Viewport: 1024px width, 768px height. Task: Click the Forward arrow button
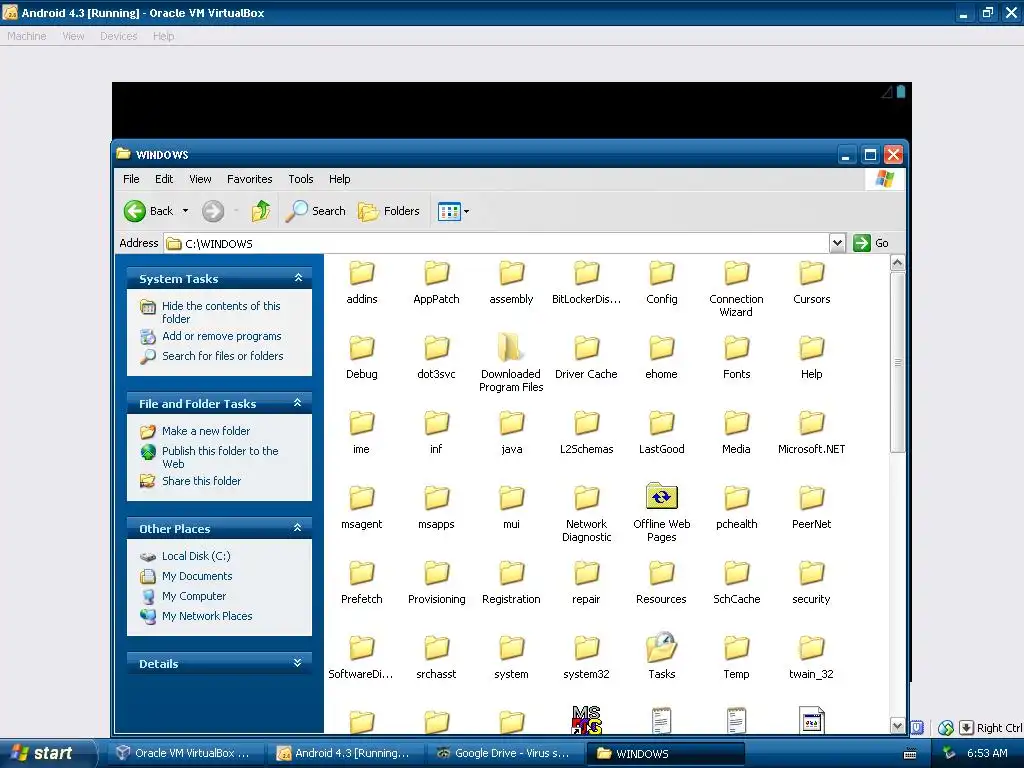point(212,211)
